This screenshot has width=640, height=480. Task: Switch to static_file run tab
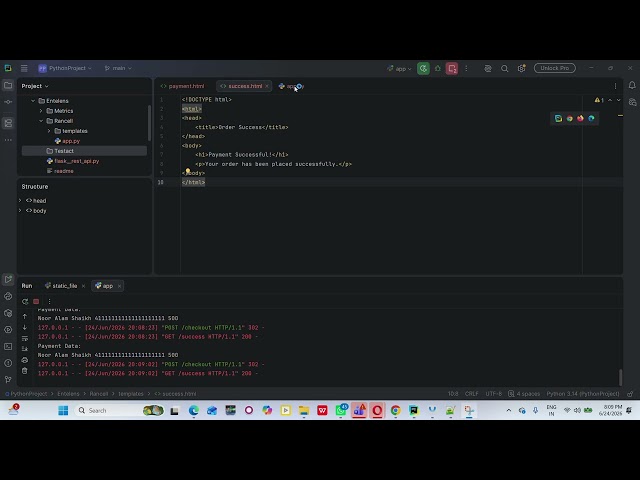[x=61, y=286]
